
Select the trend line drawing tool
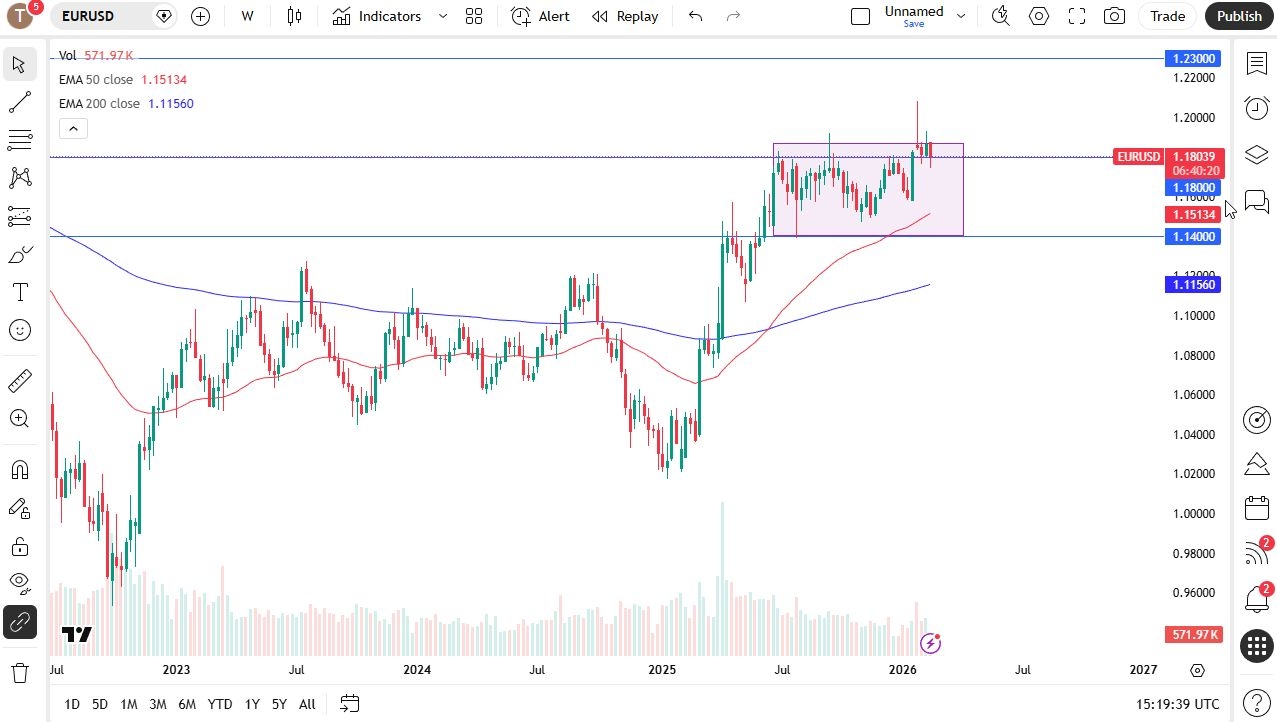tap(19, 102)
